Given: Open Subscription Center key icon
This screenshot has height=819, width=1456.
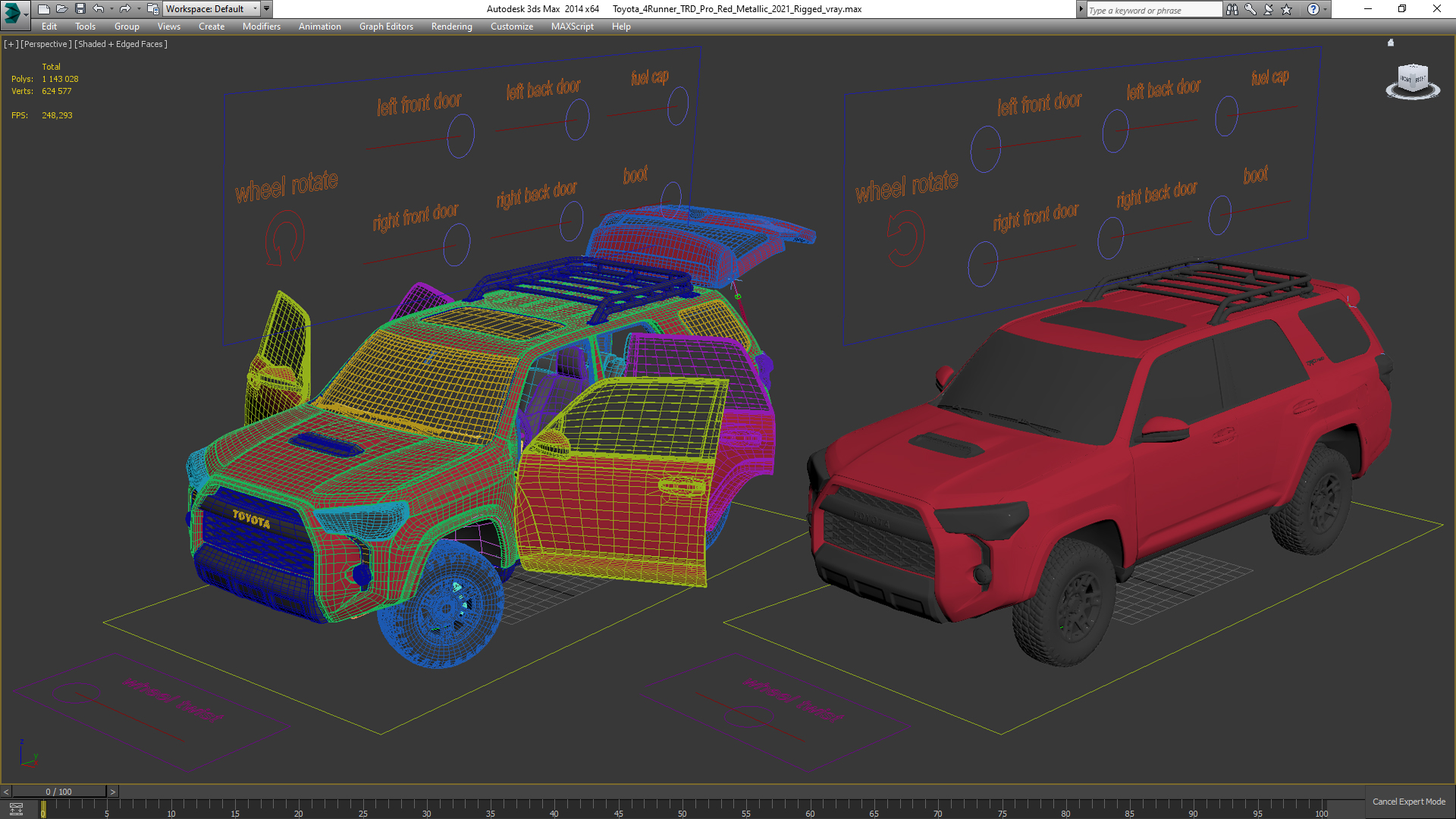Looking at the screenshot, I should pyautogui.click(x=1250, y=9).
